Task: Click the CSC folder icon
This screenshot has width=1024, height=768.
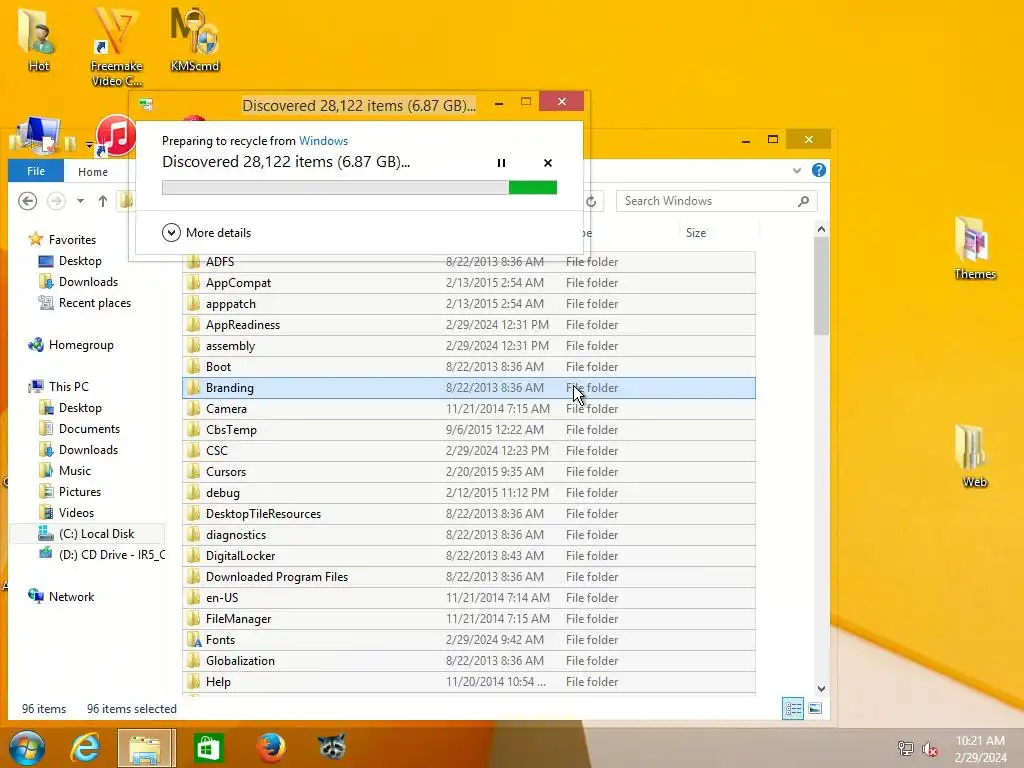Action: [x=193, y=451]
